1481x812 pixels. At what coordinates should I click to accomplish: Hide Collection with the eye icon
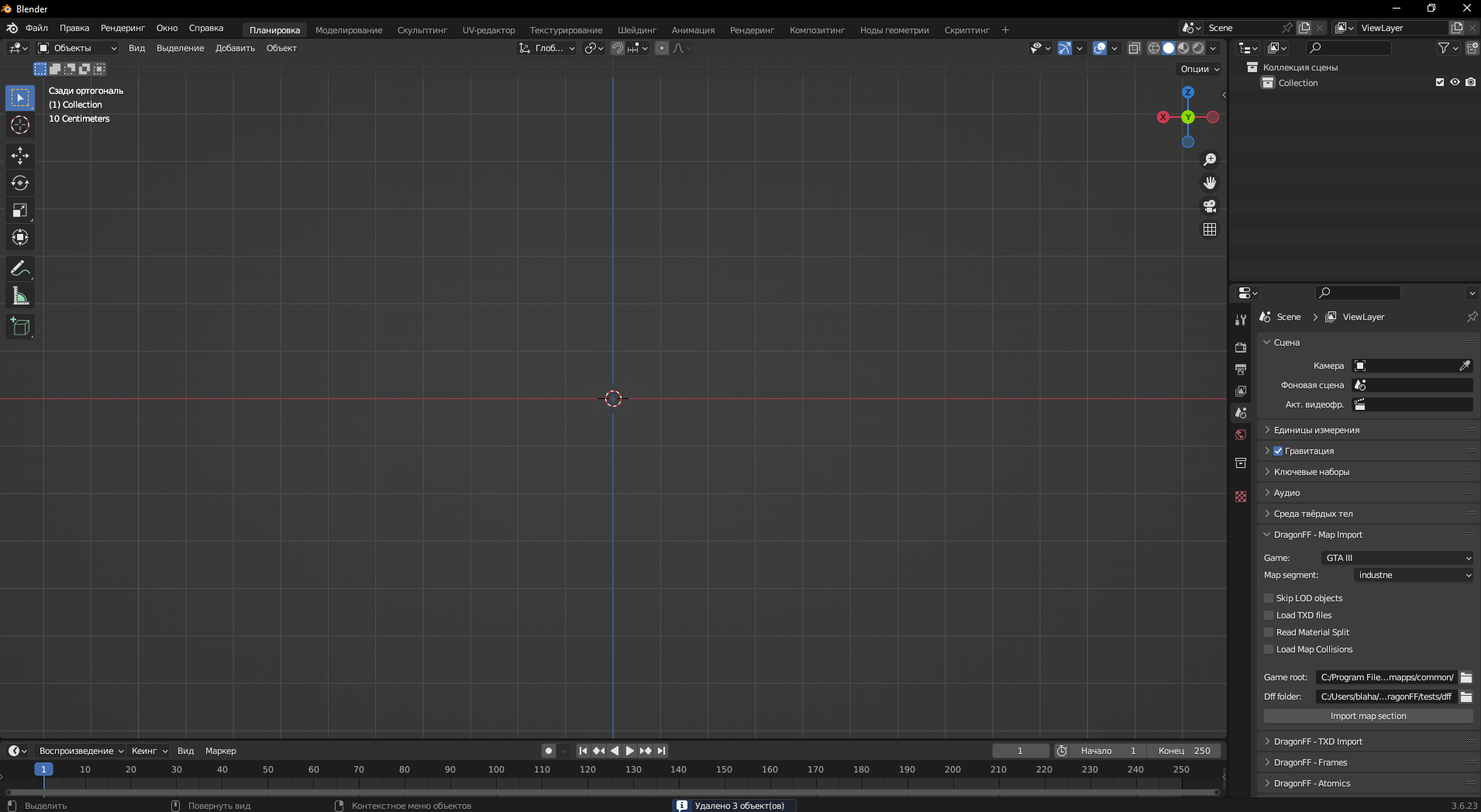1455,82
